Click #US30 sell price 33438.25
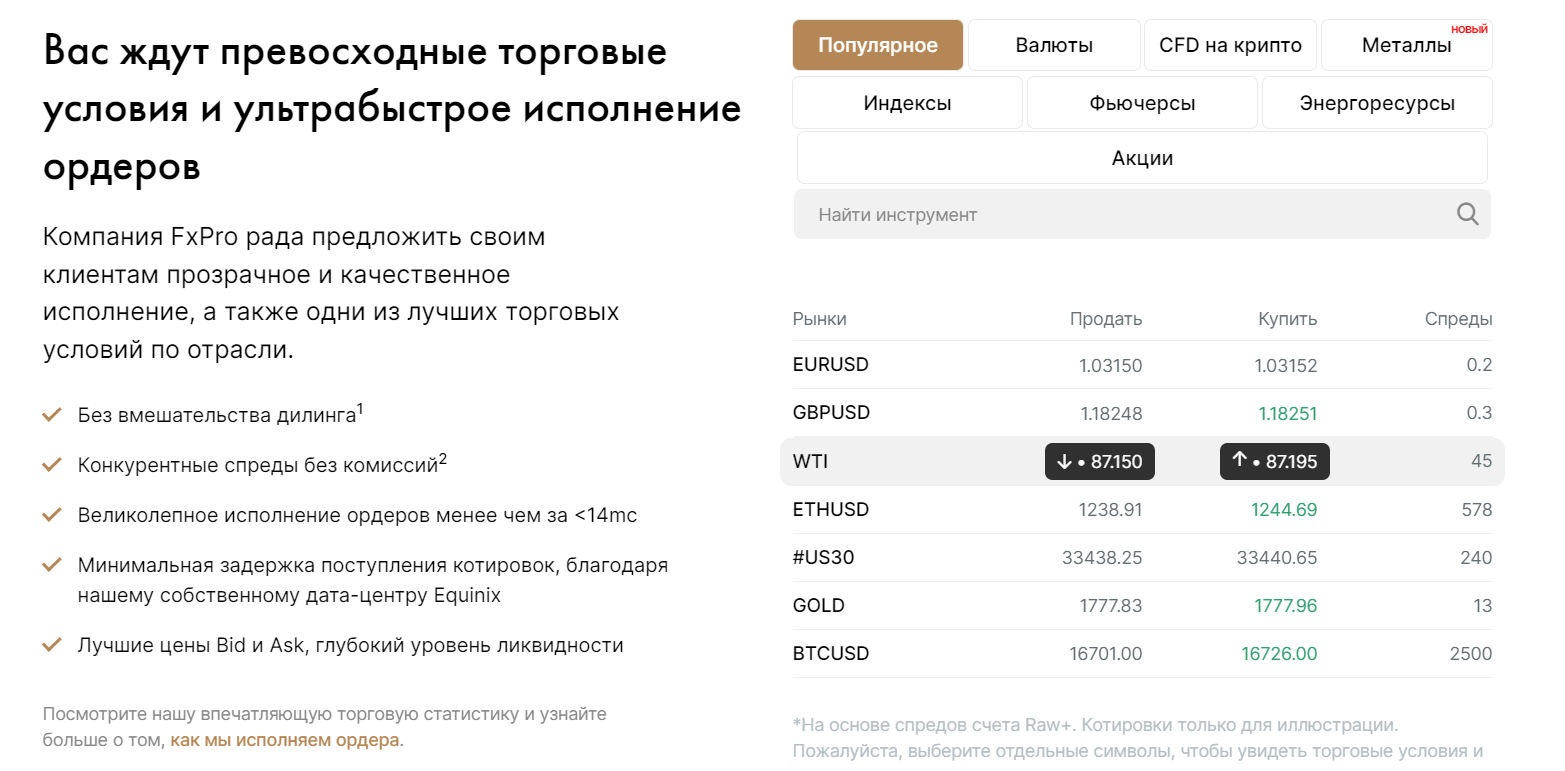The image size is (1565, 771). tap(1102, 558)
